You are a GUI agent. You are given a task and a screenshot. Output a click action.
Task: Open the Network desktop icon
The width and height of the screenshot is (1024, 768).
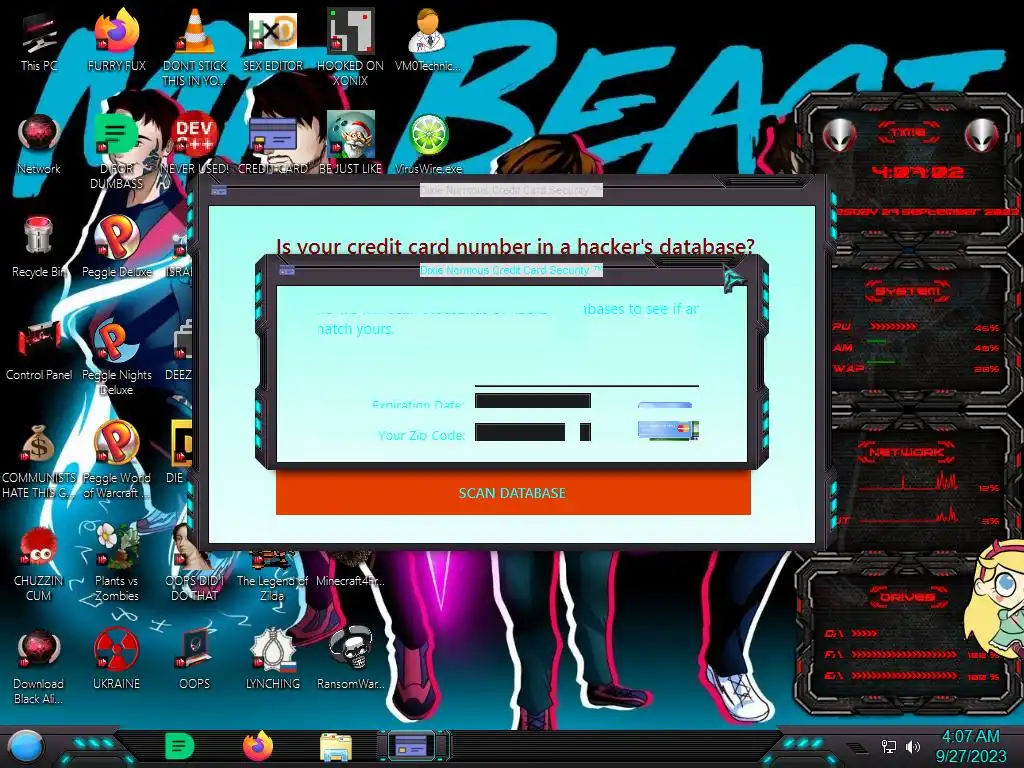[x=39, y=144]
